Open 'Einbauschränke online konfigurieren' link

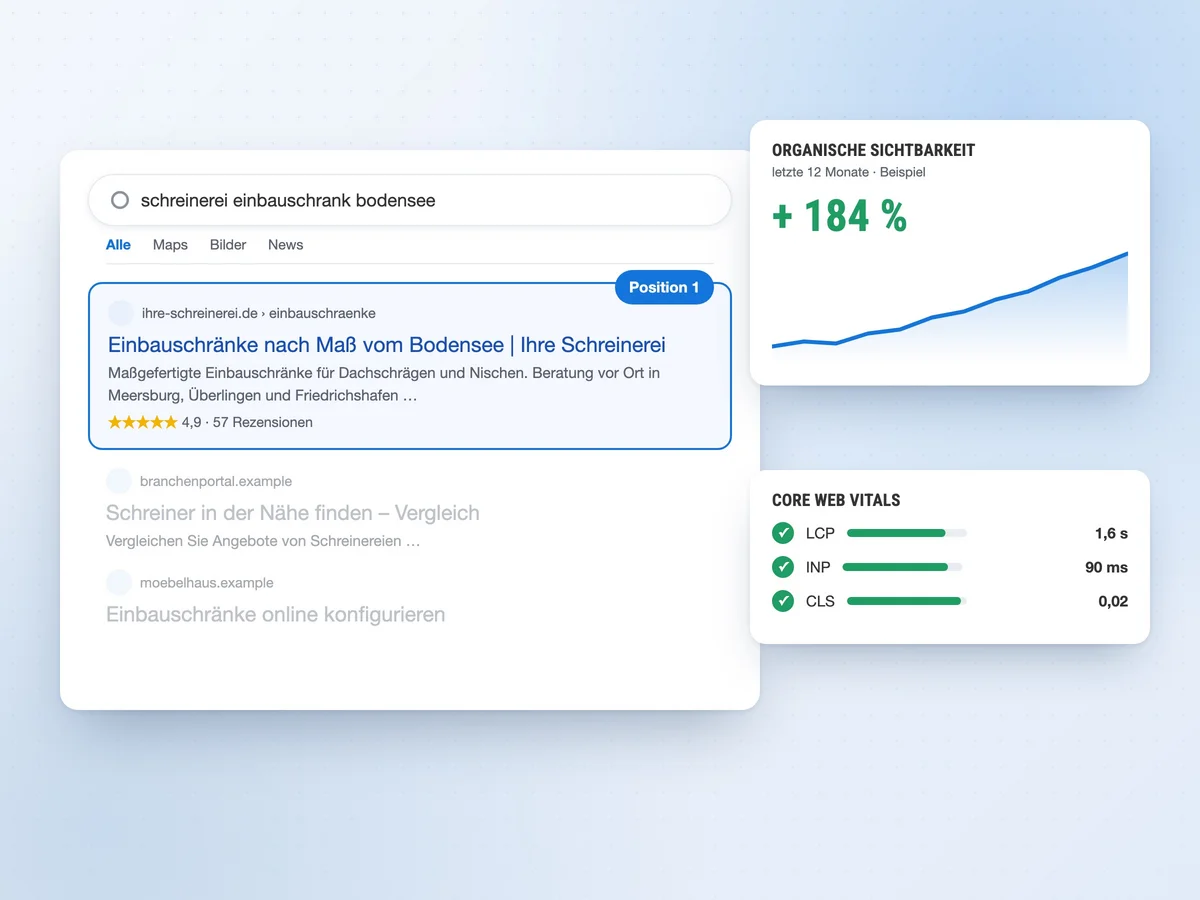click(x=276, y=614)
